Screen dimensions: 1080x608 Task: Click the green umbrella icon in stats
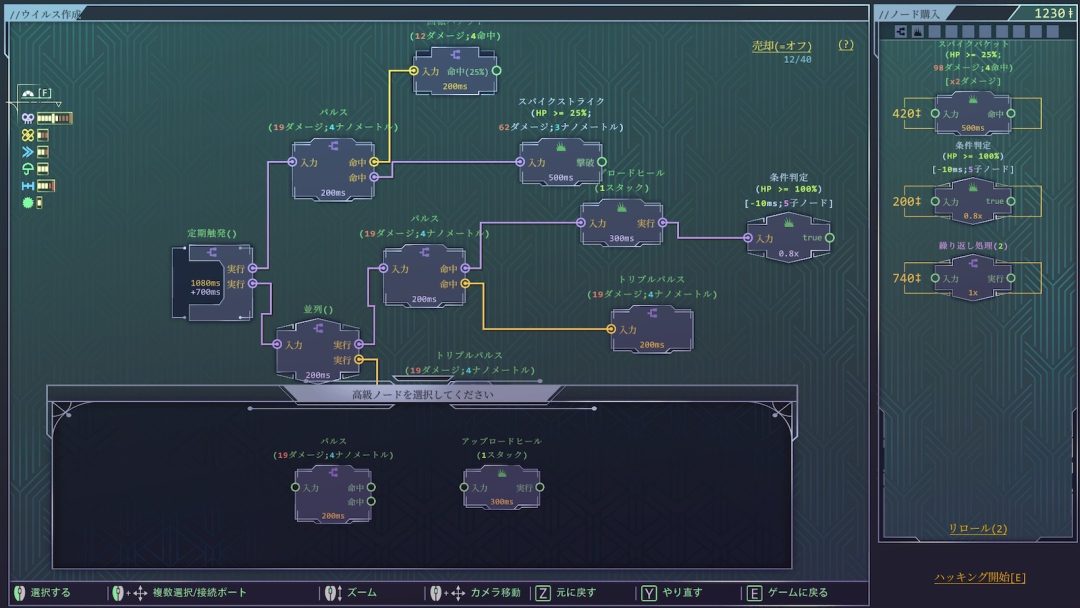pos(27,169)
